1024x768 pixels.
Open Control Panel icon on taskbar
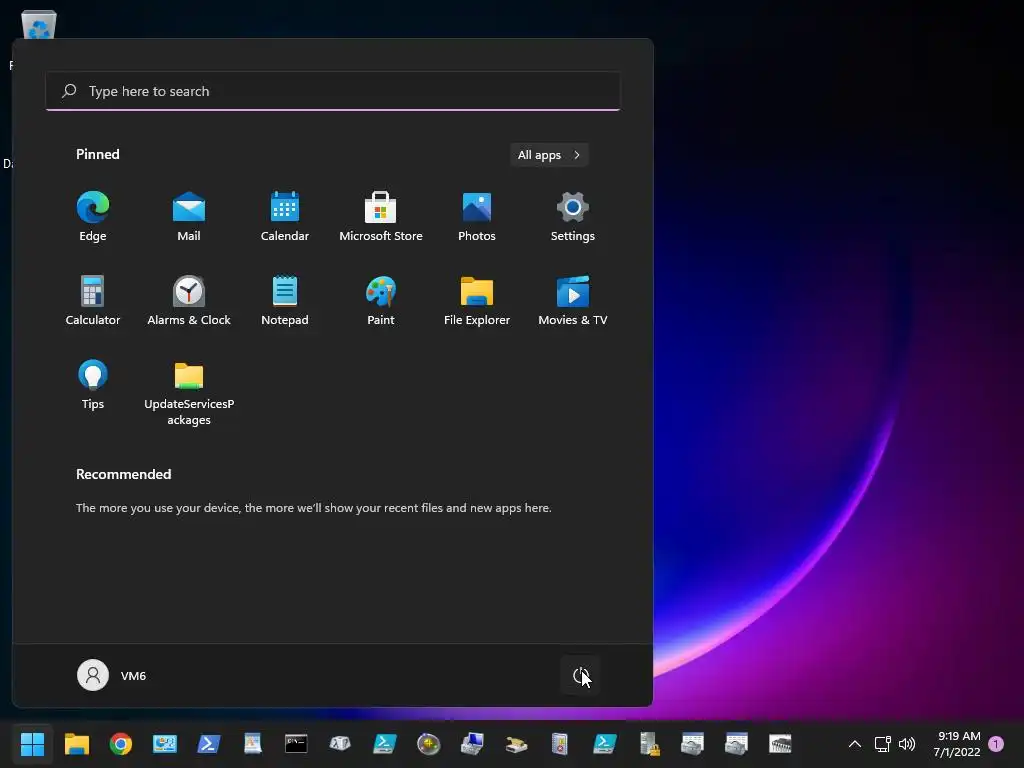click(165, 744)
